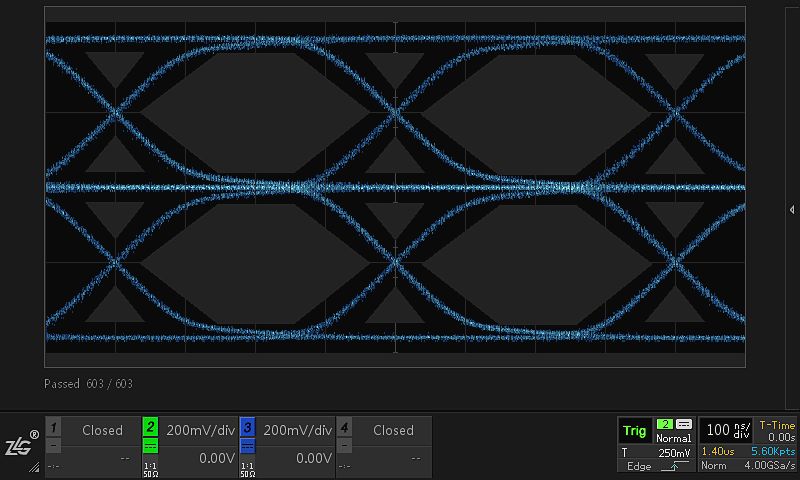Click channel 4 Closed status
Viewport: 800px width, 480px height.
[x=393, y=431]
